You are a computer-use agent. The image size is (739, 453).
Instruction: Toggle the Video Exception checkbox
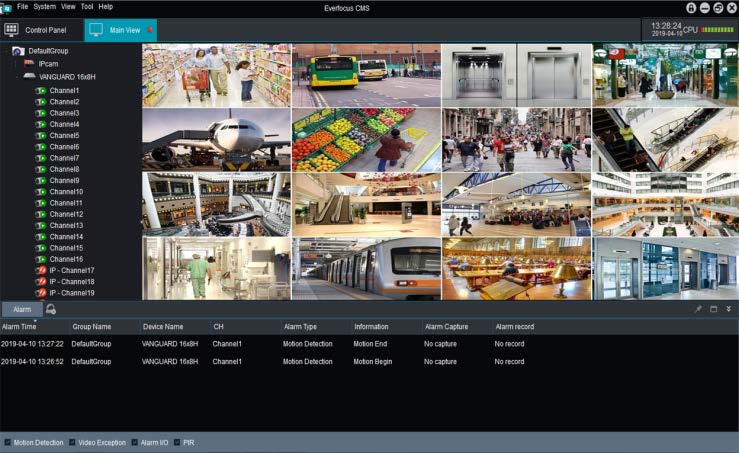(72, 443)
